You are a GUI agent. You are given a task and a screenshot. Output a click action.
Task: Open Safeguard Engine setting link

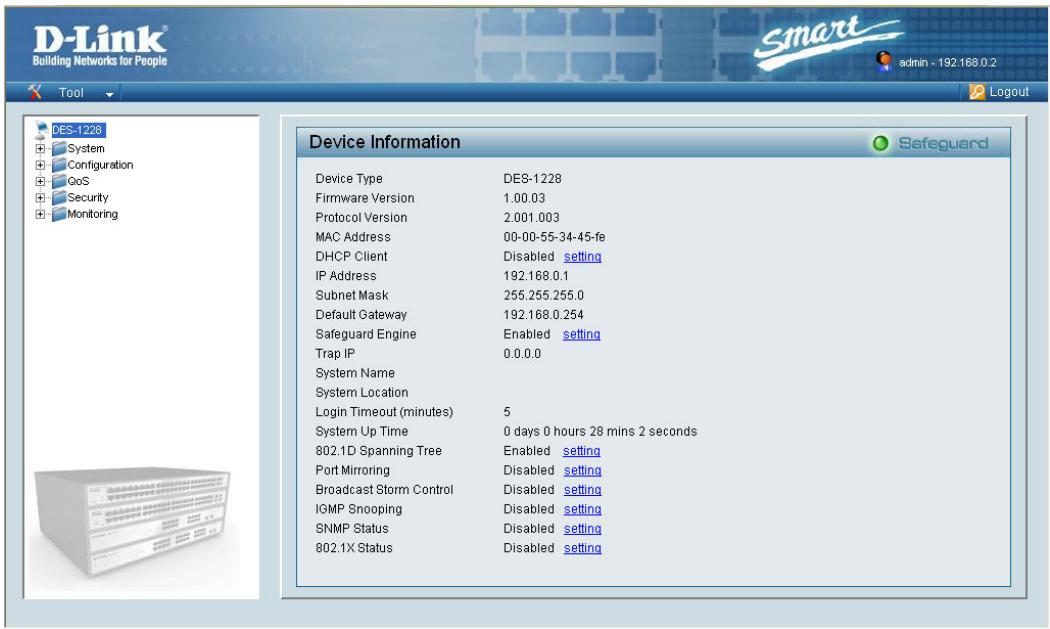point(581,334)
